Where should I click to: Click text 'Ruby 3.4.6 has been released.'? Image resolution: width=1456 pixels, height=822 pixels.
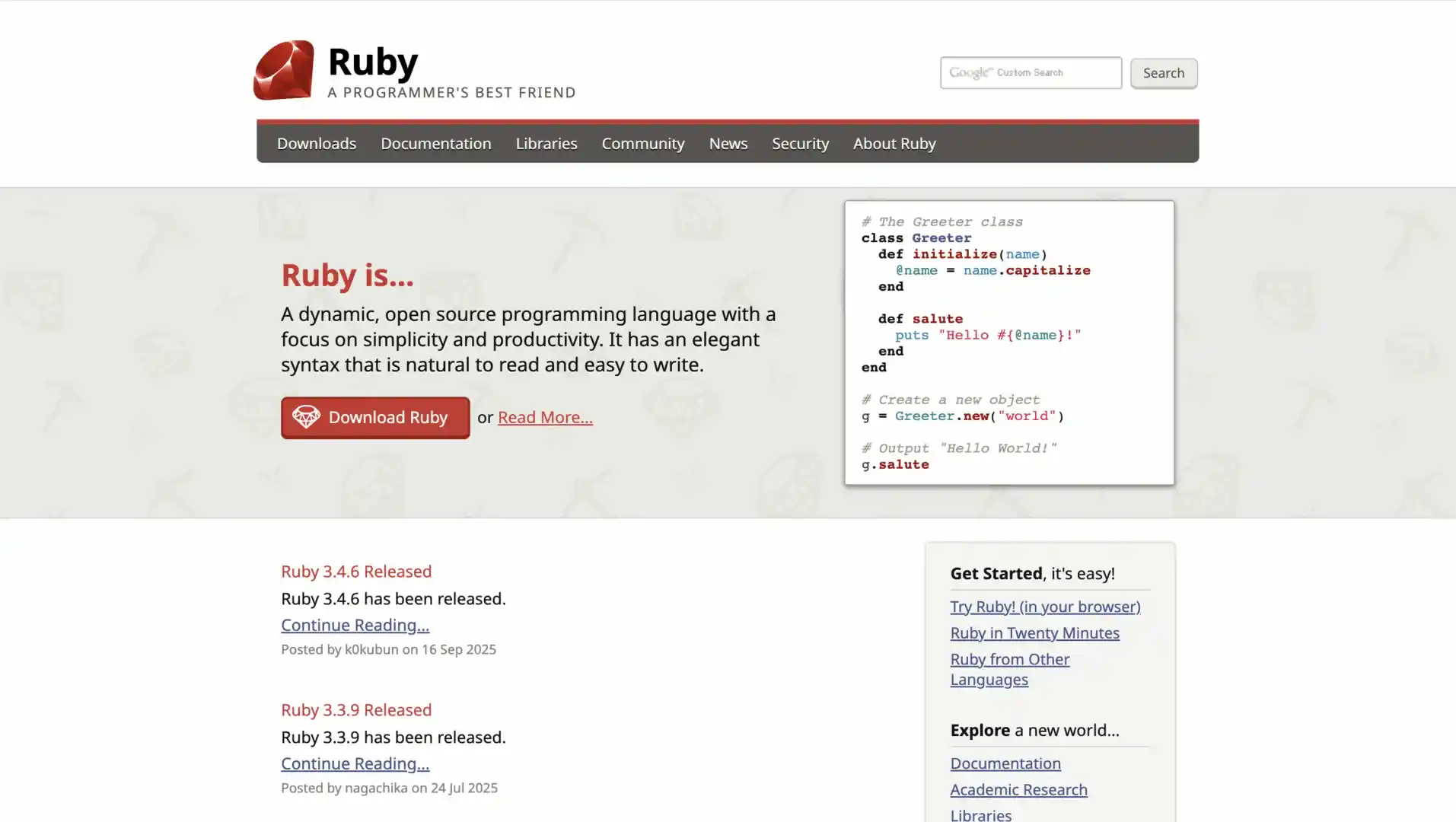[393, 598]
